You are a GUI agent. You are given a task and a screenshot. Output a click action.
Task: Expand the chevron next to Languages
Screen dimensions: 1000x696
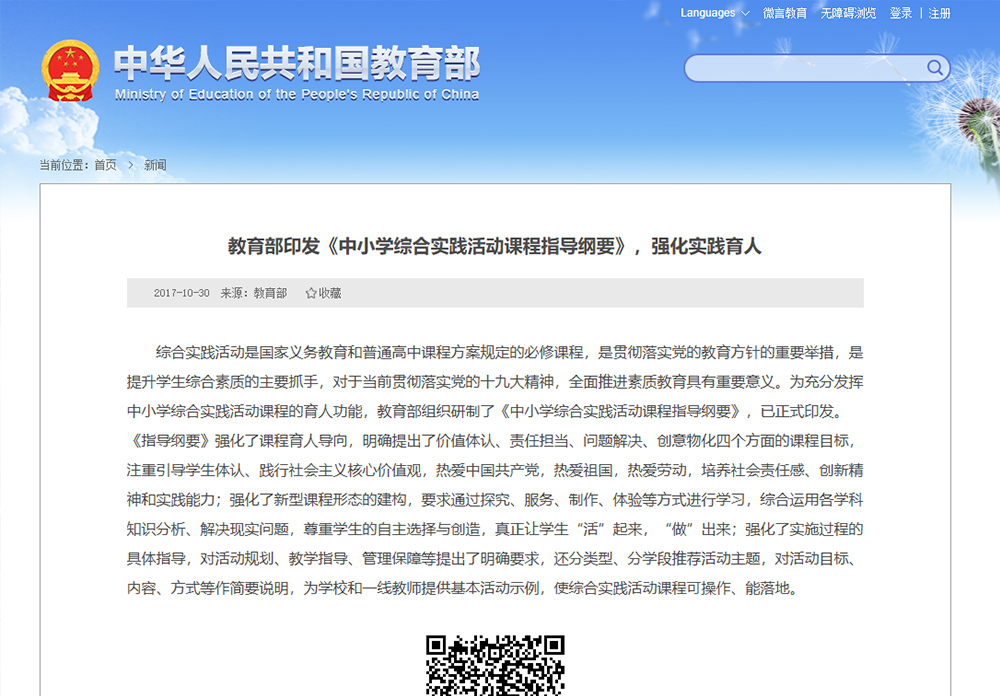point(745,13)
